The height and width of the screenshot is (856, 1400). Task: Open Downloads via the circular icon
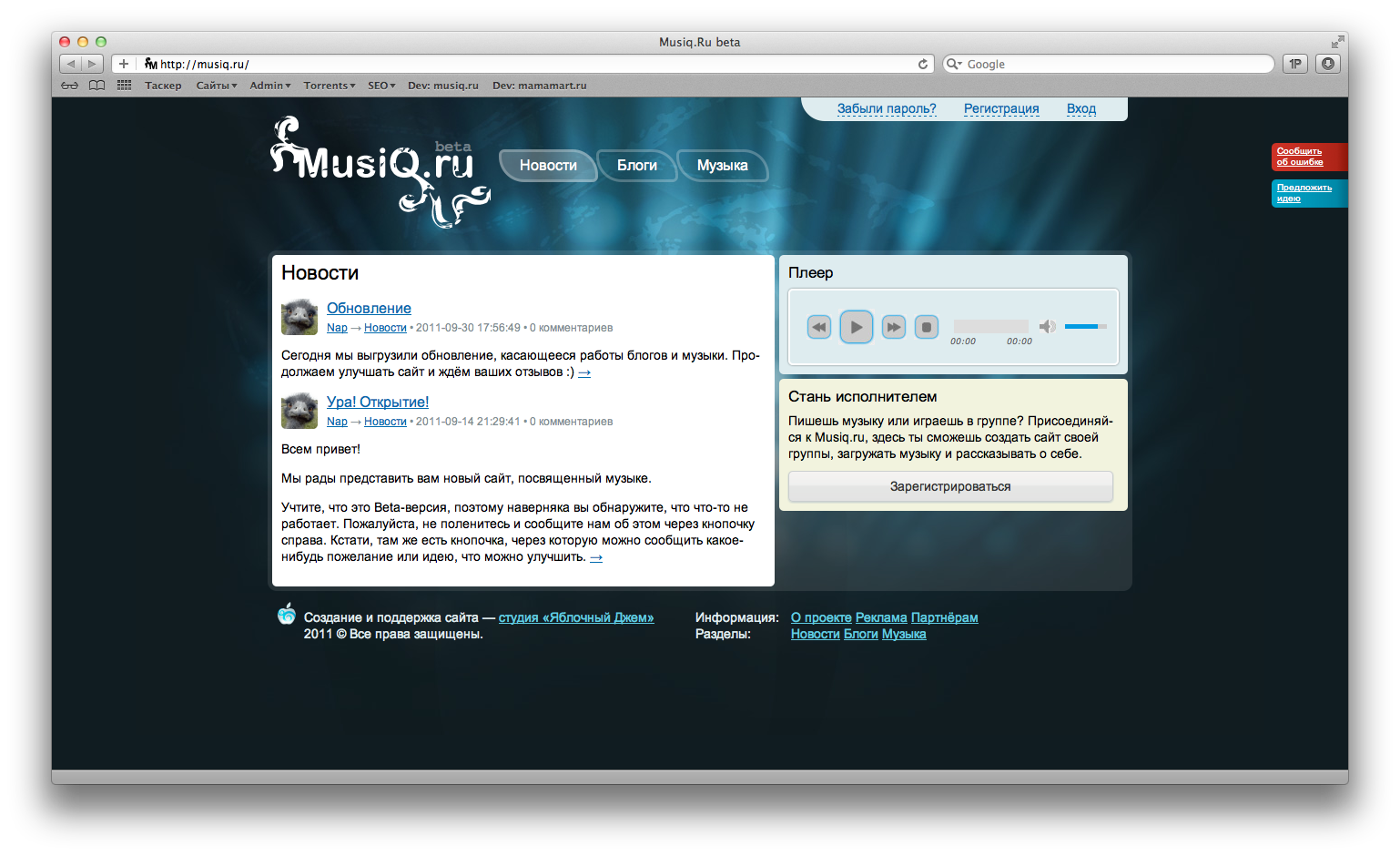tap(1328, 64)
